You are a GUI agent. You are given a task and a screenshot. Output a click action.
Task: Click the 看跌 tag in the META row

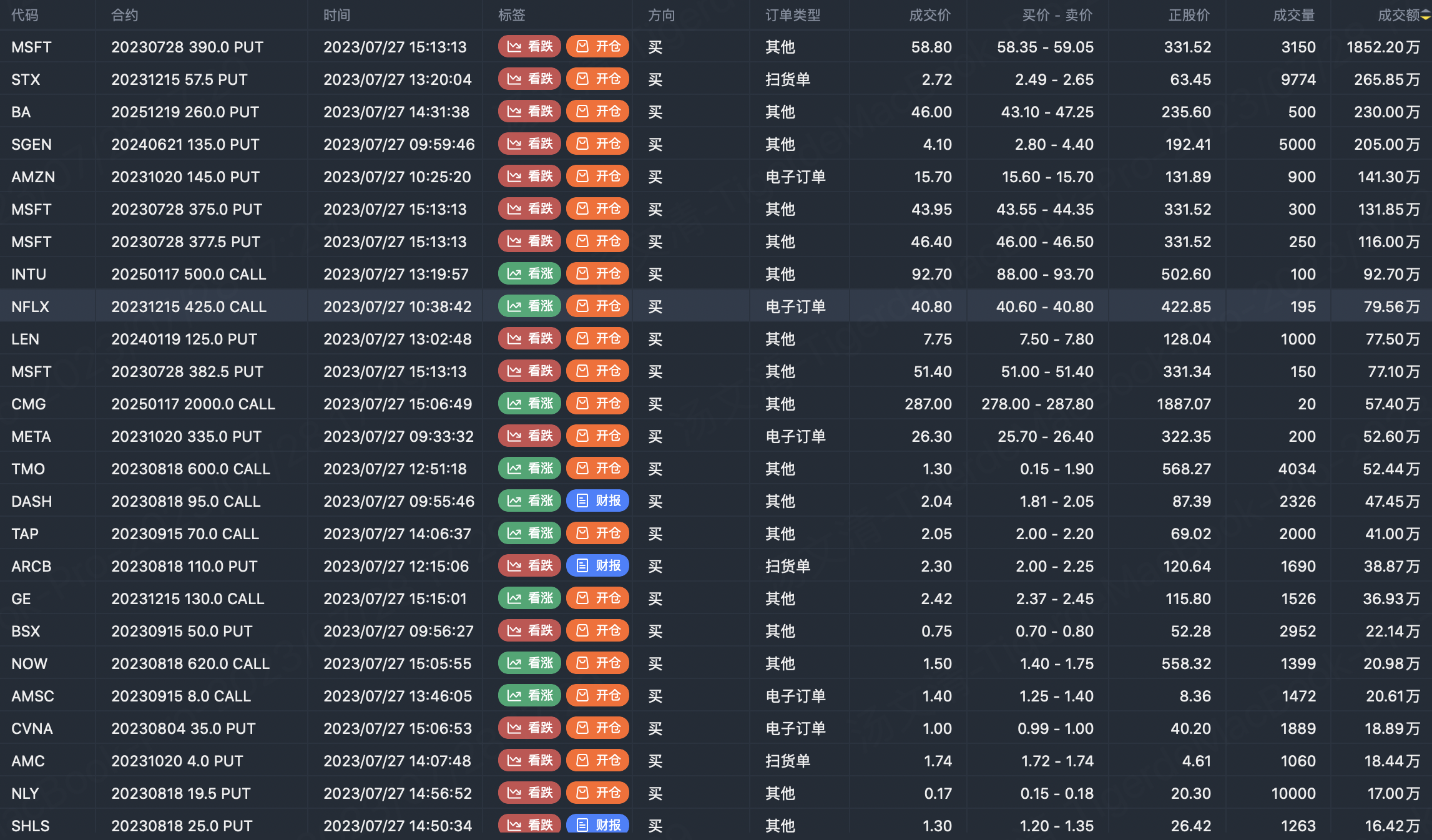[530, 436]
